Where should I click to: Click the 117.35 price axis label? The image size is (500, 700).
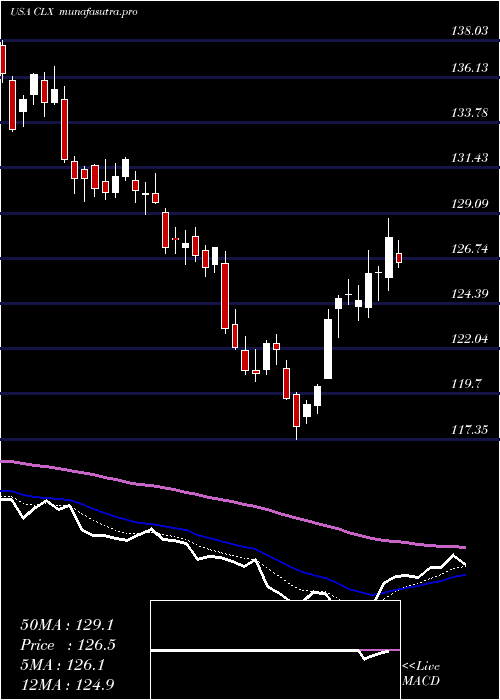[469, 430]
